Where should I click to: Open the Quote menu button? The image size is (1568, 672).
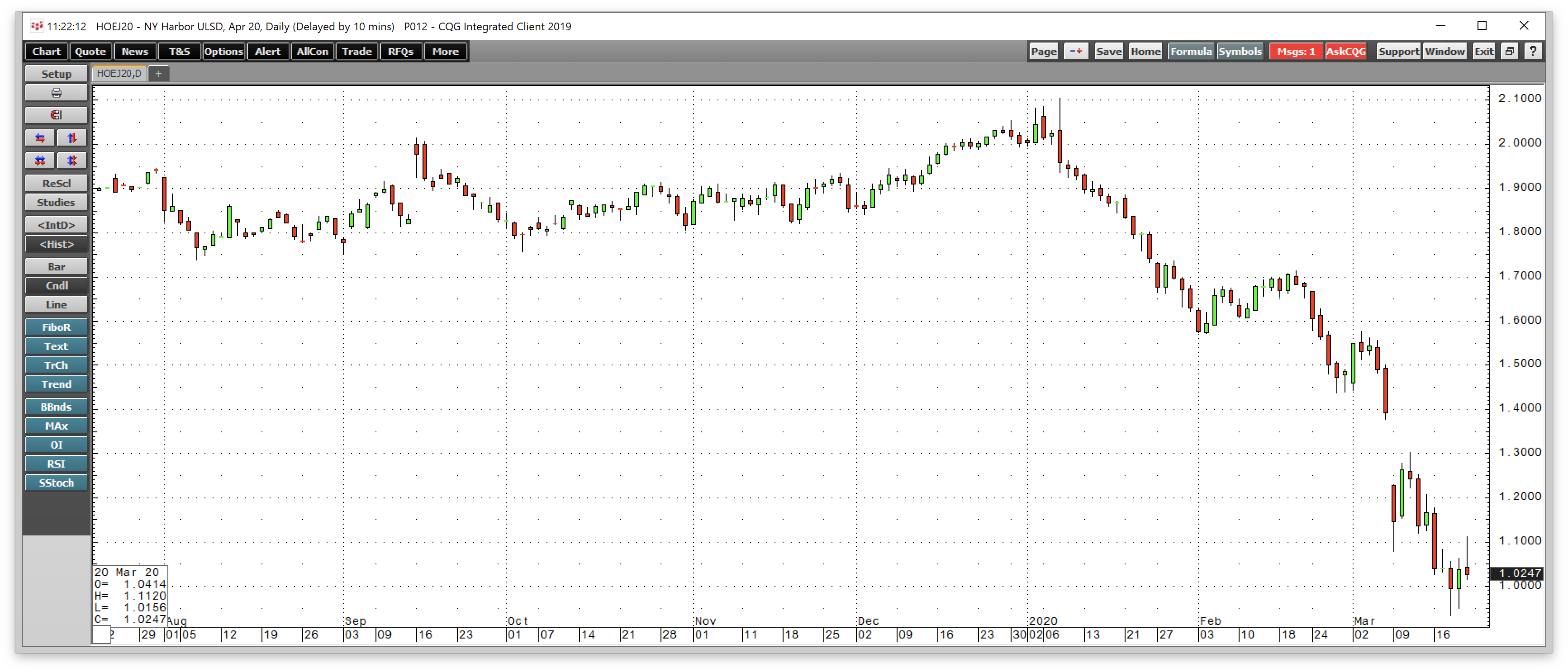point(90,51)
